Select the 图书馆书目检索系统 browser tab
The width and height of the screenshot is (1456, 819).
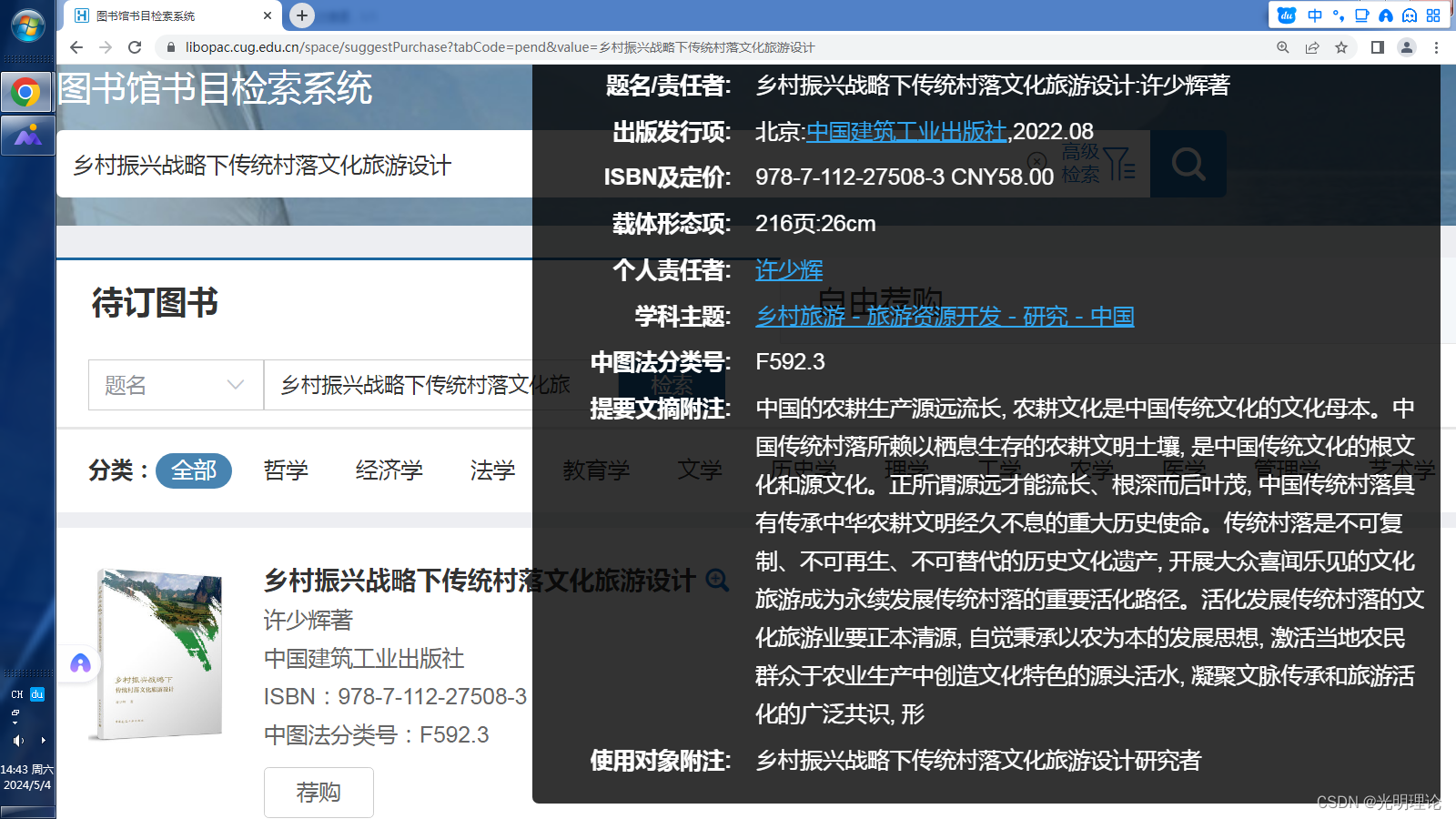tap(173, 15)
